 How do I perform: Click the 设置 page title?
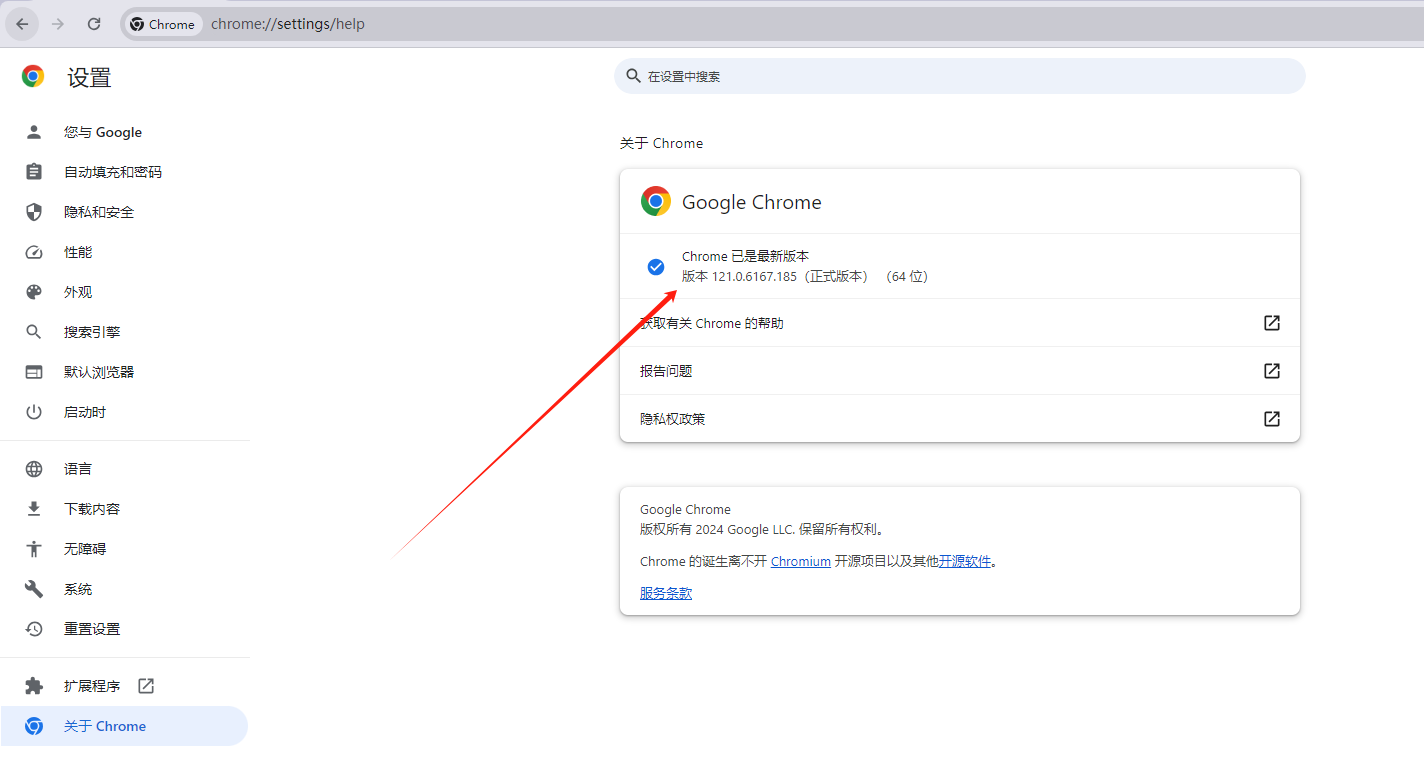[x=89, y=78]
